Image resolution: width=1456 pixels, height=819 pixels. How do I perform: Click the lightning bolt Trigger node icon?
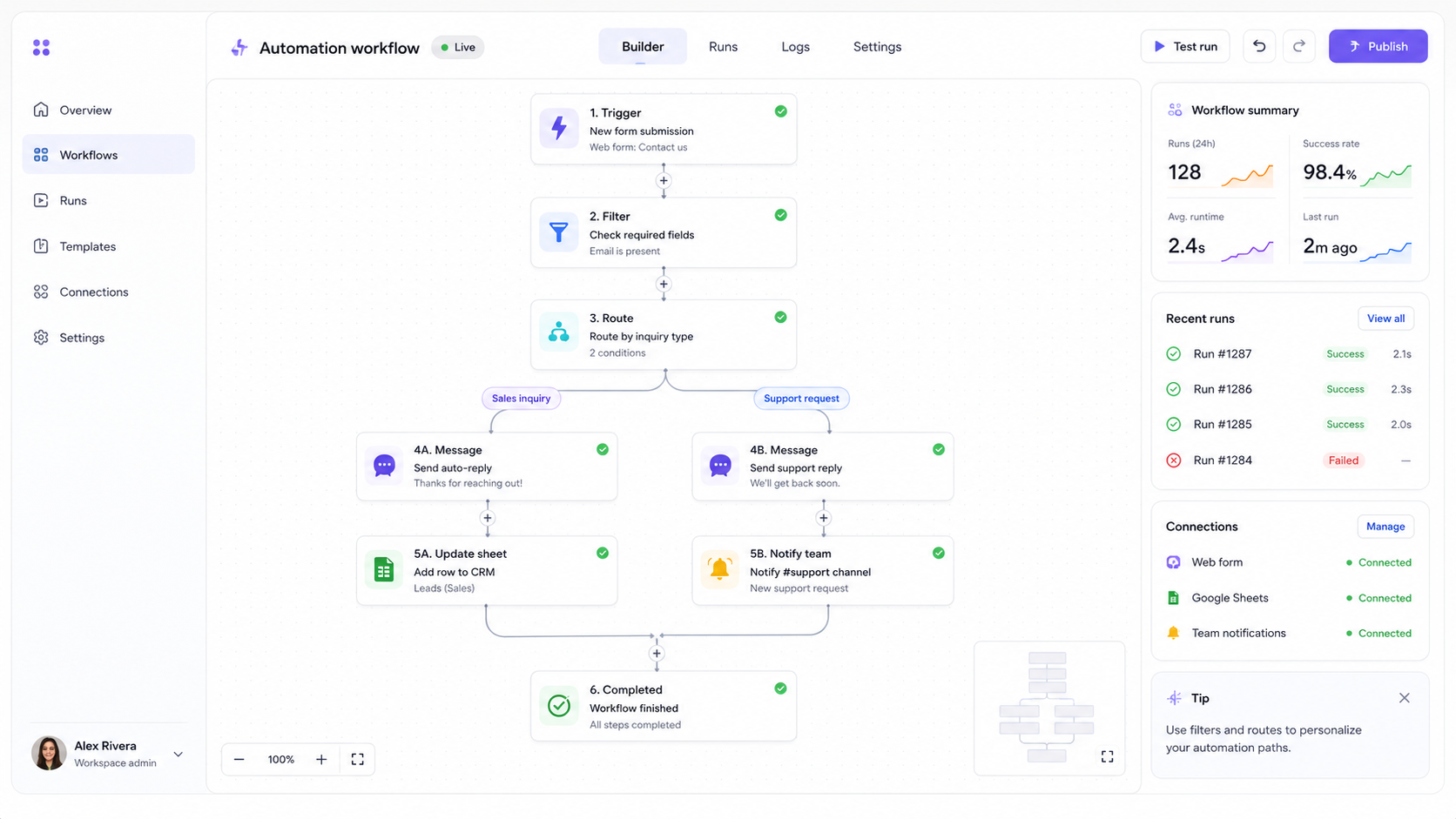pyautogui.click(x=559, y=128)
